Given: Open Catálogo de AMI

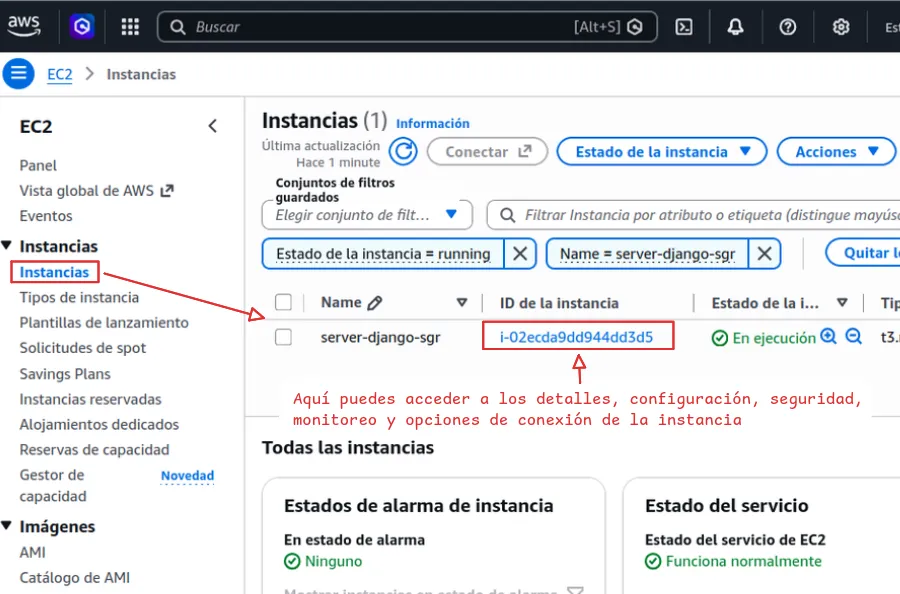Looking at the screenshot, I should click(75, 577).
